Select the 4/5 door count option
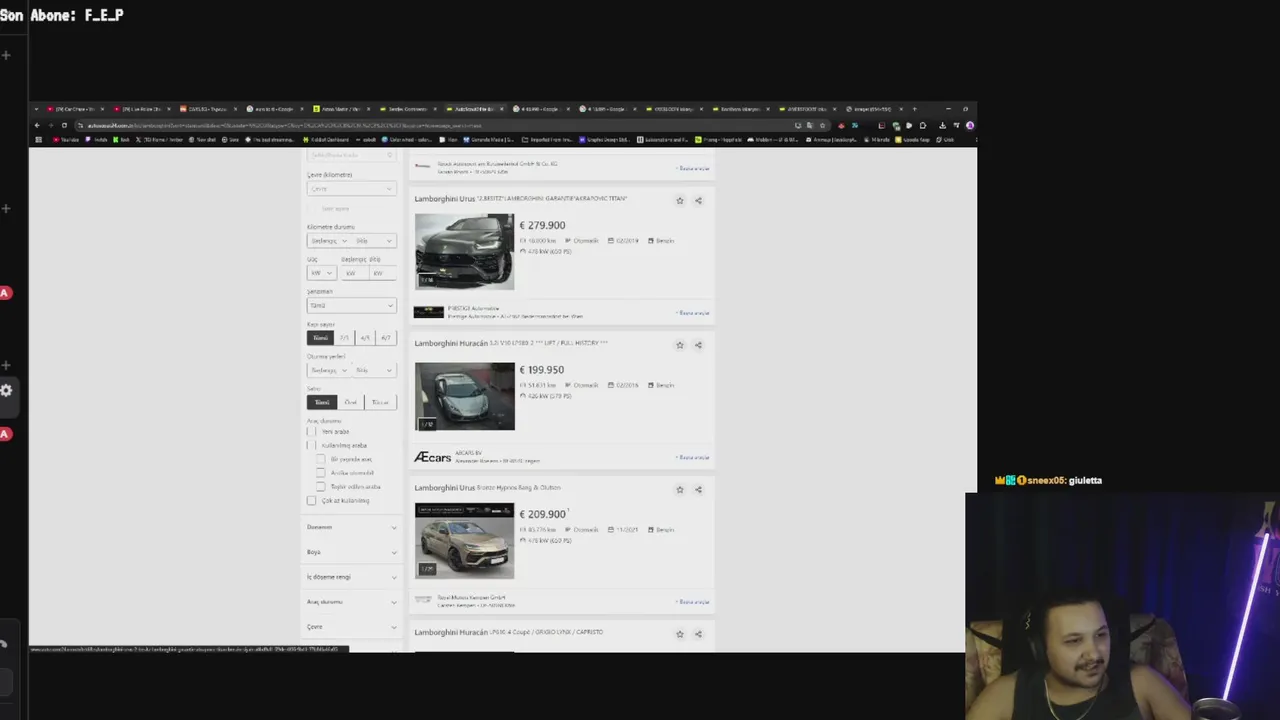The width and height of the screenshot is (1280, 720). click(x=365, y=338)
